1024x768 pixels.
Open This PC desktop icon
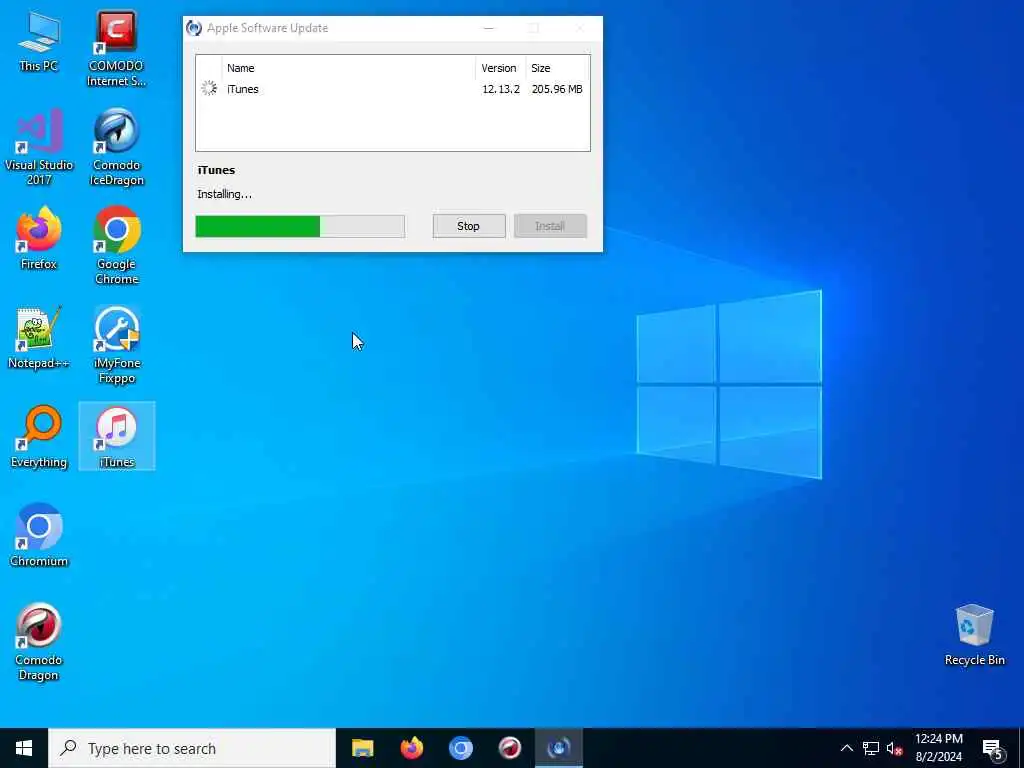click(39, 42)
